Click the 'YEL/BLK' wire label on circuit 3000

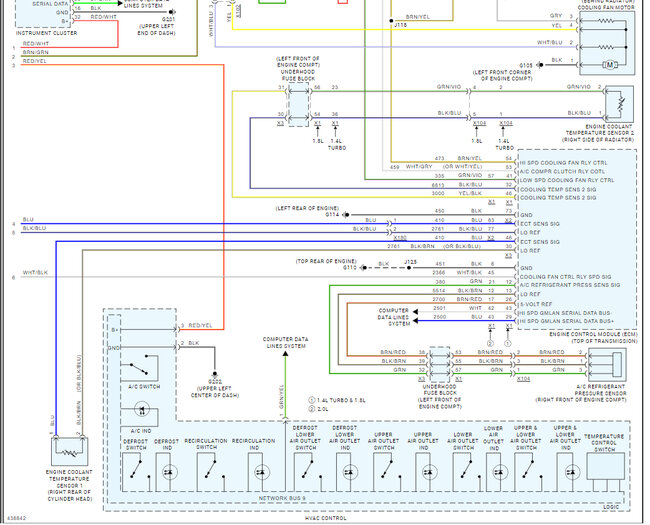(470, 193)
